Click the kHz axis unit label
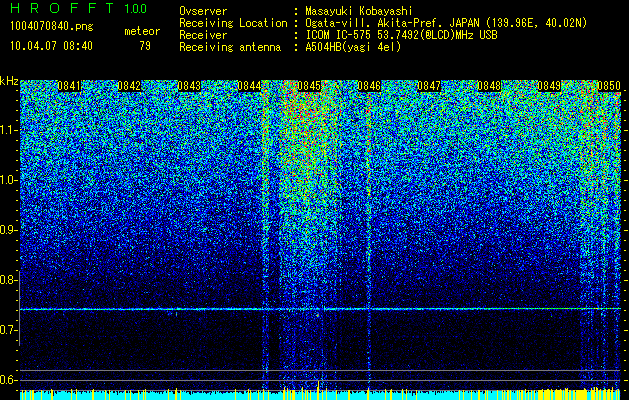The image size is (629, 400). point(9,81)
